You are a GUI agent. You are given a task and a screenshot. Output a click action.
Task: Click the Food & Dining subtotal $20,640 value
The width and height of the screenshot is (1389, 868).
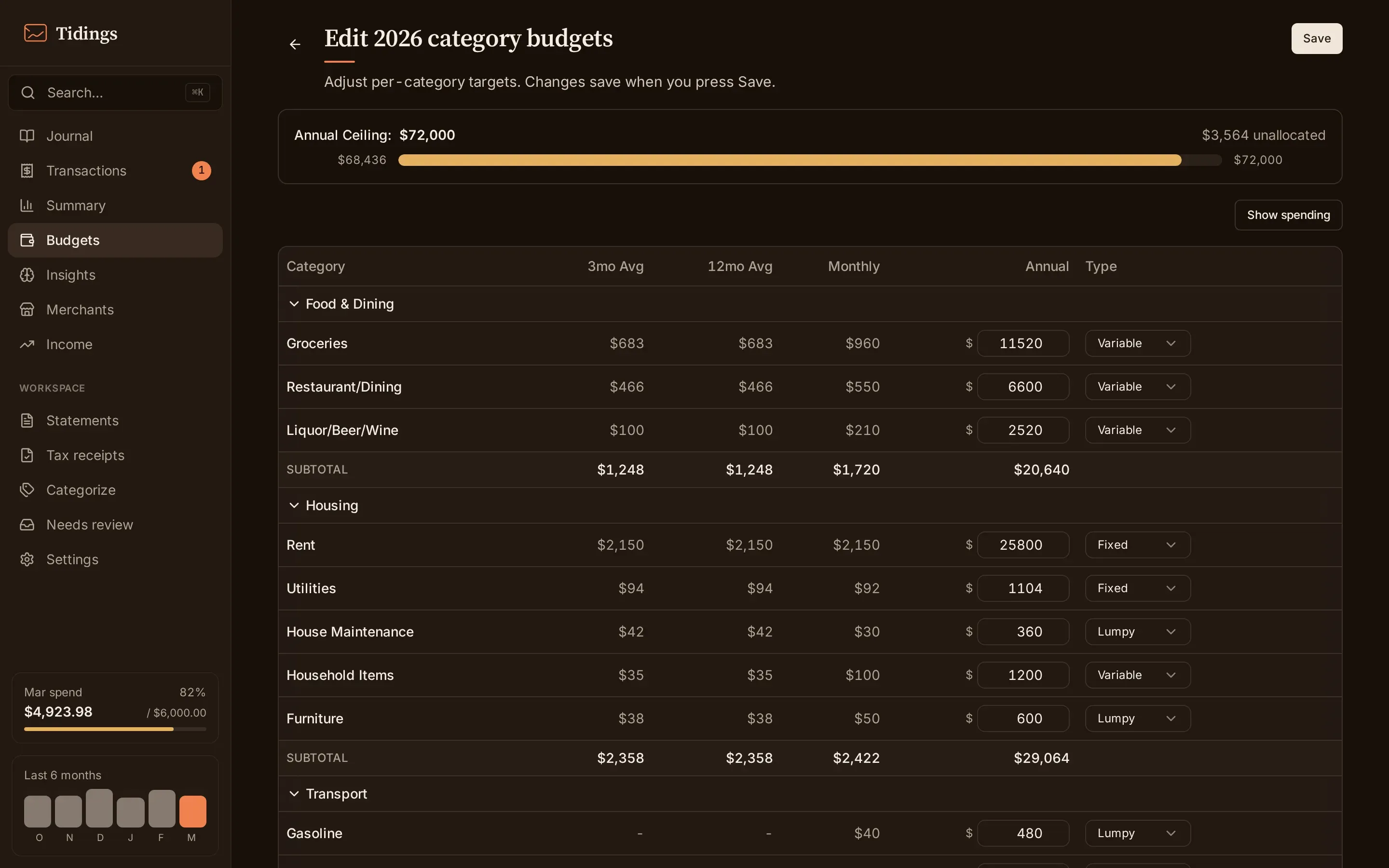point(1041,470)
